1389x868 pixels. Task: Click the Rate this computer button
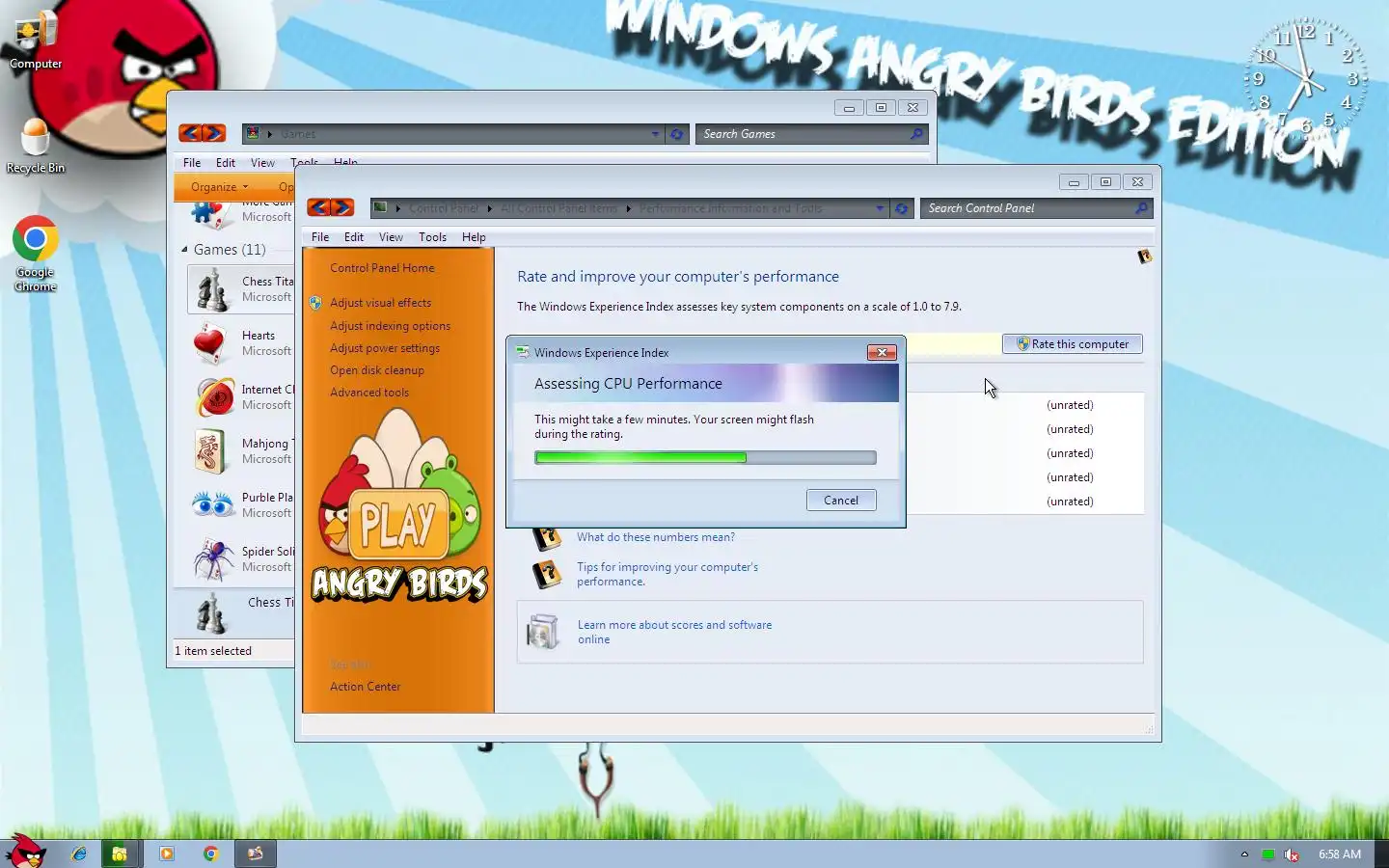1073,344
